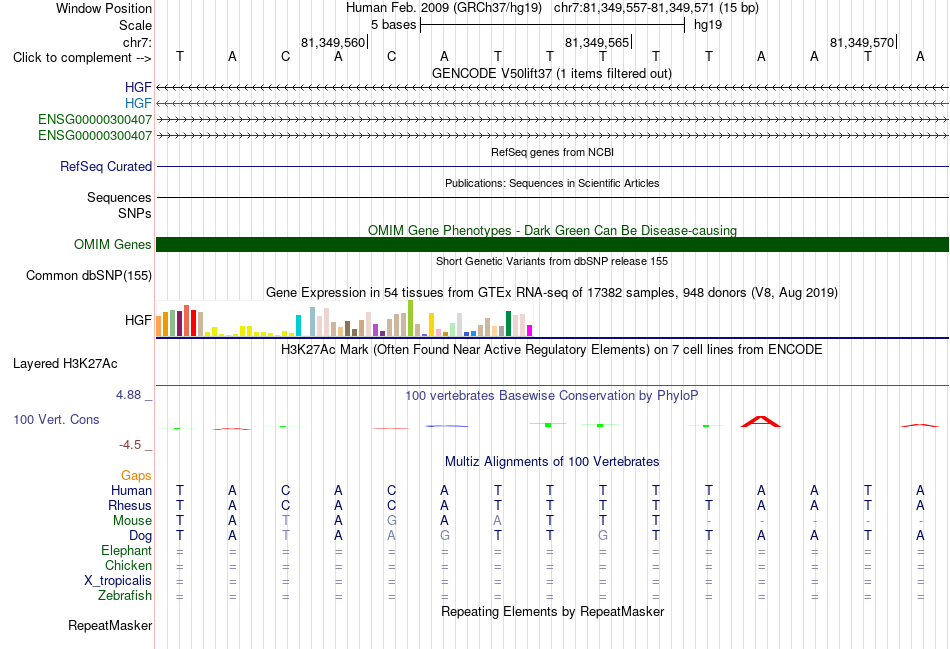Select the Chicken species row label
950x649 pixels.
coord(128,565)
